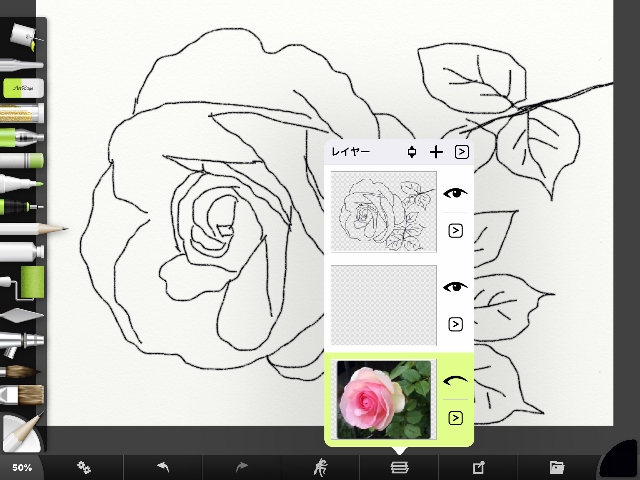Hide the empty middle layer
The image size is (640, 480).
[x=455, y=287]
